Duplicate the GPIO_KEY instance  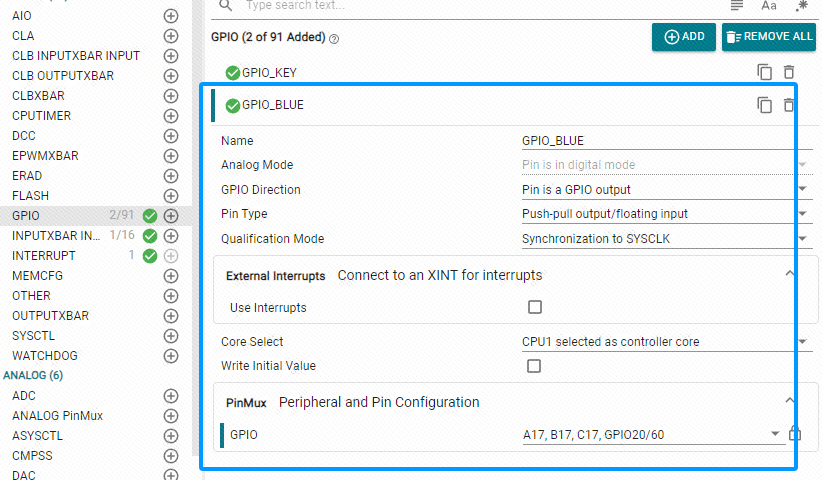coord(764,72)
